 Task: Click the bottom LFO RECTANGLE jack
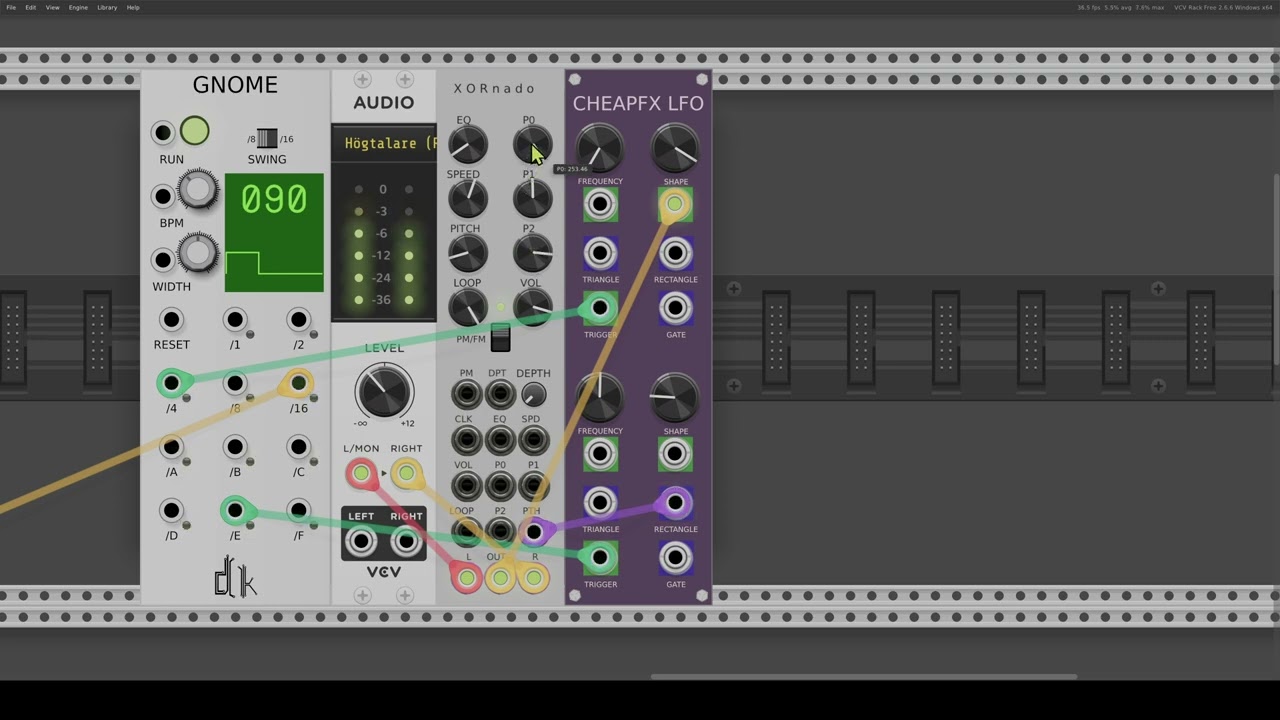(675, 503)
